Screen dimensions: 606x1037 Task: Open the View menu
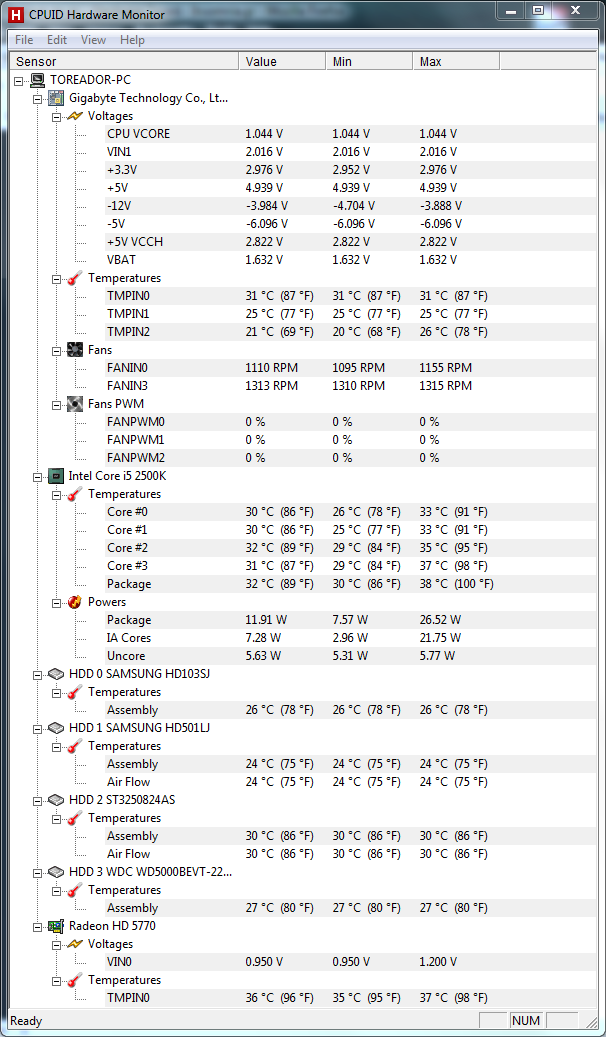[93, 40]
